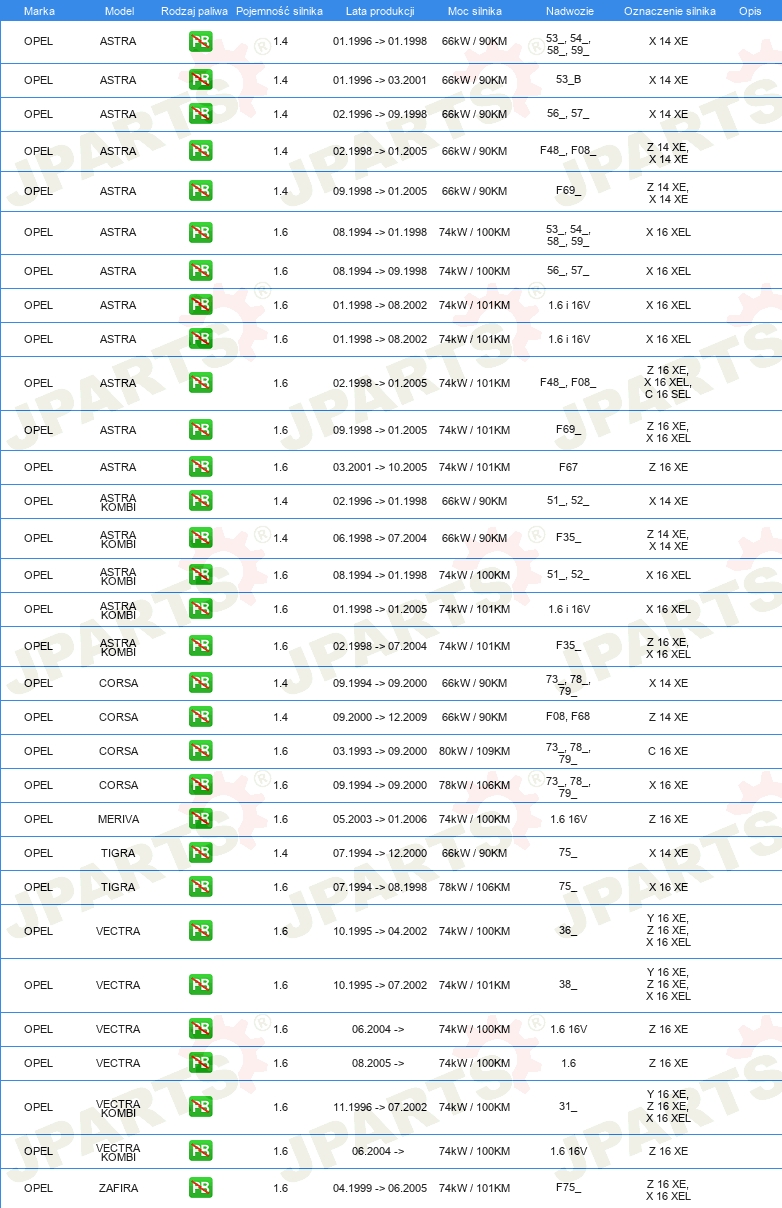The width and height of the screenshot is (782, 1208).
Task: Click the date cell '09.2000 -> 12.2009'
Action: click(380, 717)
